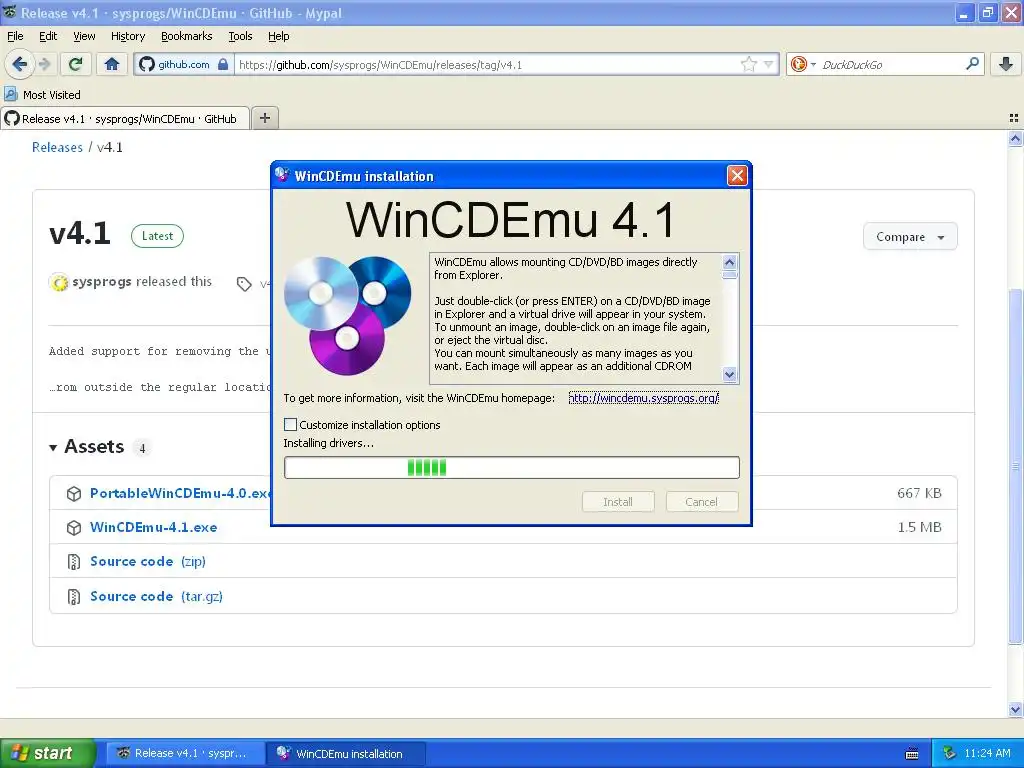Open the wincdemu.sysprogs.org homepage link
Image resolution: width=1024 pixels, height=768 pixels.
pyautogui.click(x=643, y=398)
